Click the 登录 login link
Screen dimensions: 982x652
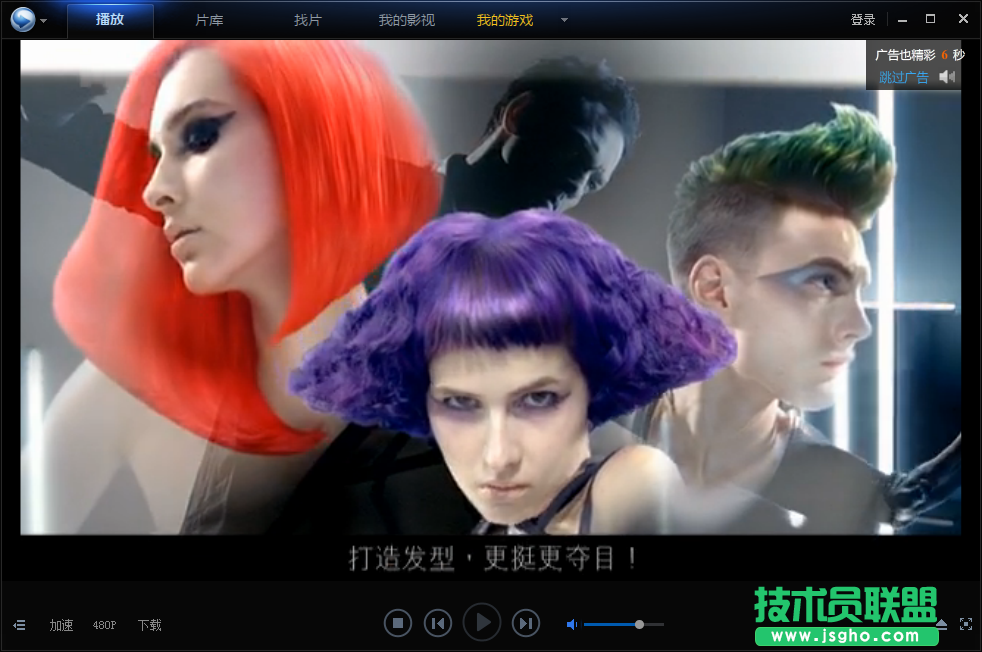862,20
